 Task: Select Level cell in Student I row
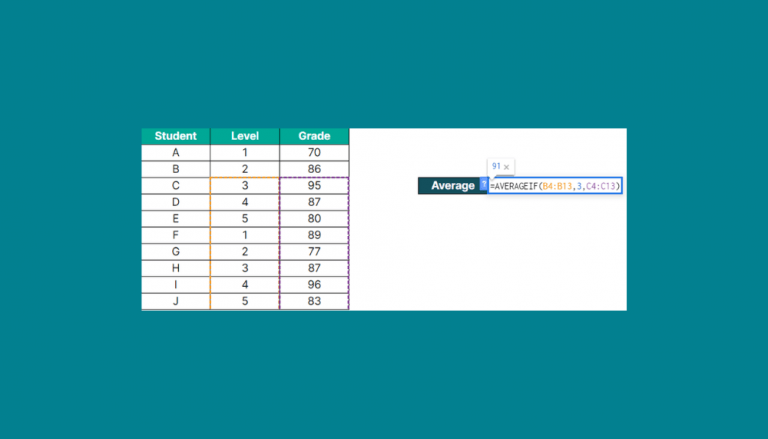(245, 285)
